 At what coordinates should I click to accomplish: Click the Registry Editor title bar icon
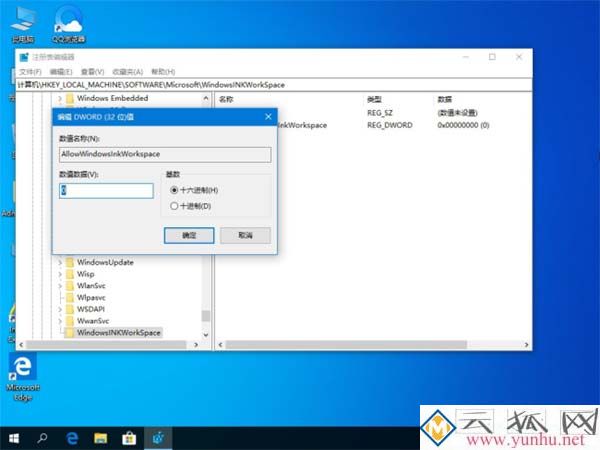click(x=24, y=57)
